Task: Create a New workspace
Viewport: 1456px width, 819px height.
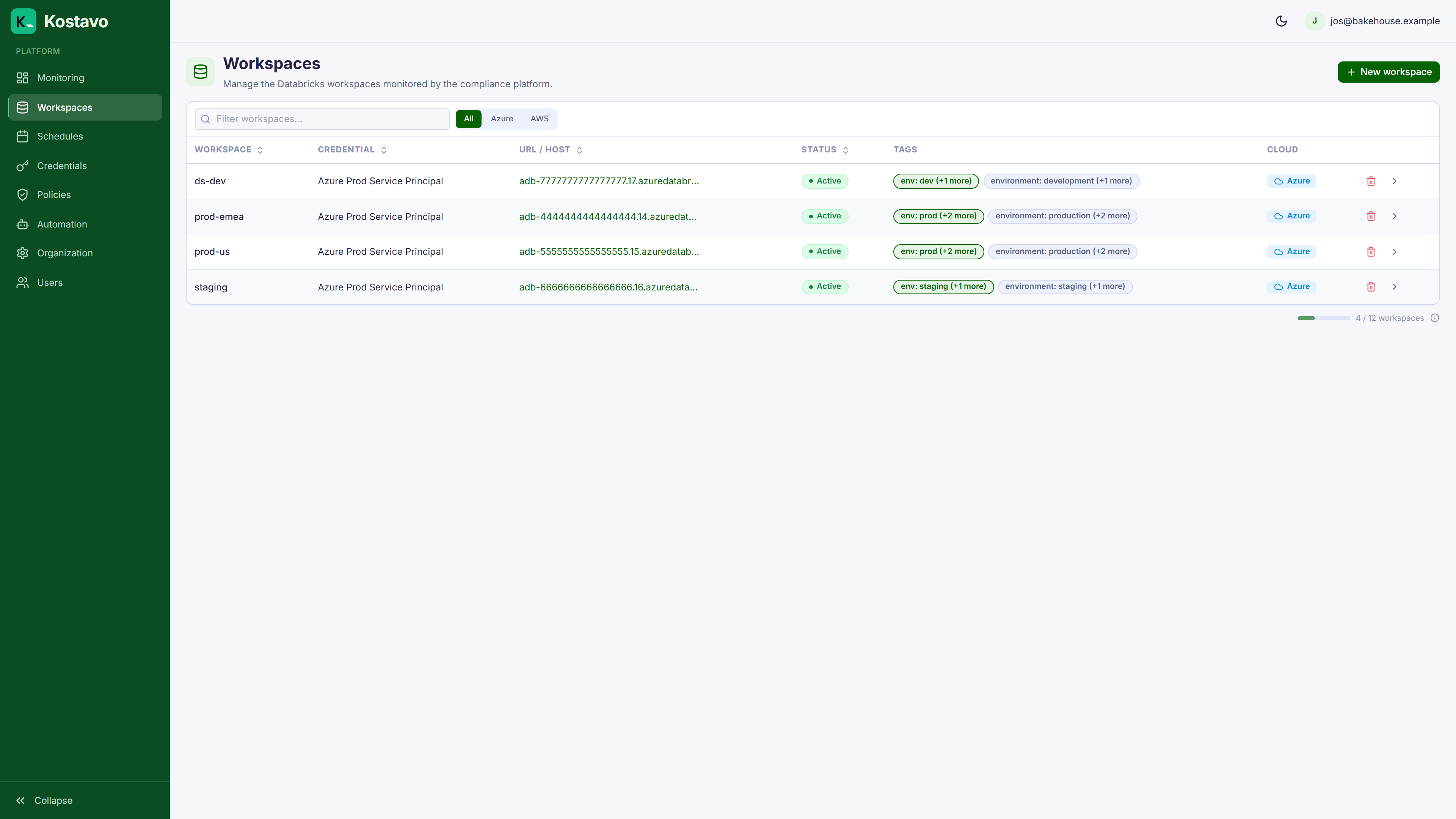Action: 1388,72
